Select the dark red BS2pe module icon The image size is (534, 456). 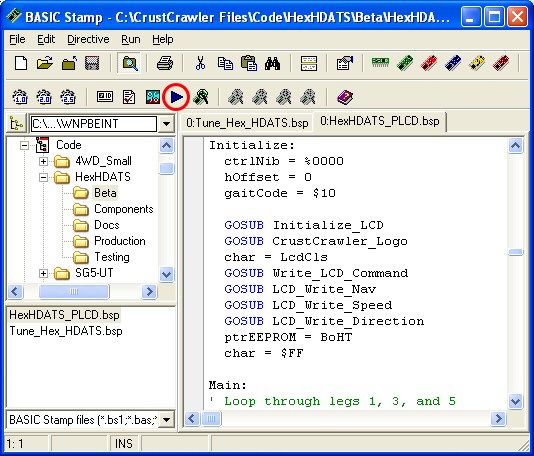501,63
